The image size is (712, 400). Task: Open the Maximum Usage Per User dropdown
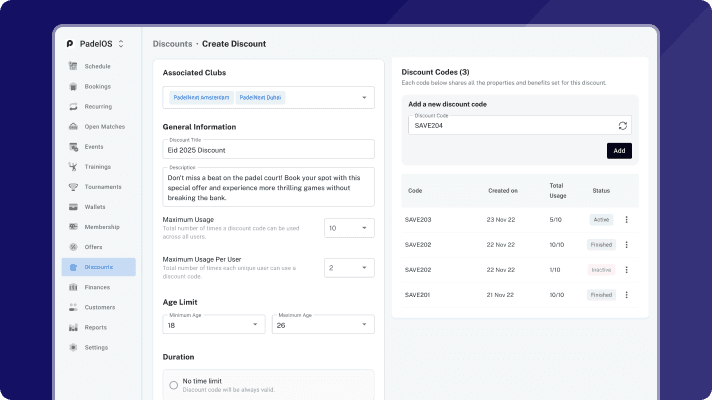click(x=349, y=268)
